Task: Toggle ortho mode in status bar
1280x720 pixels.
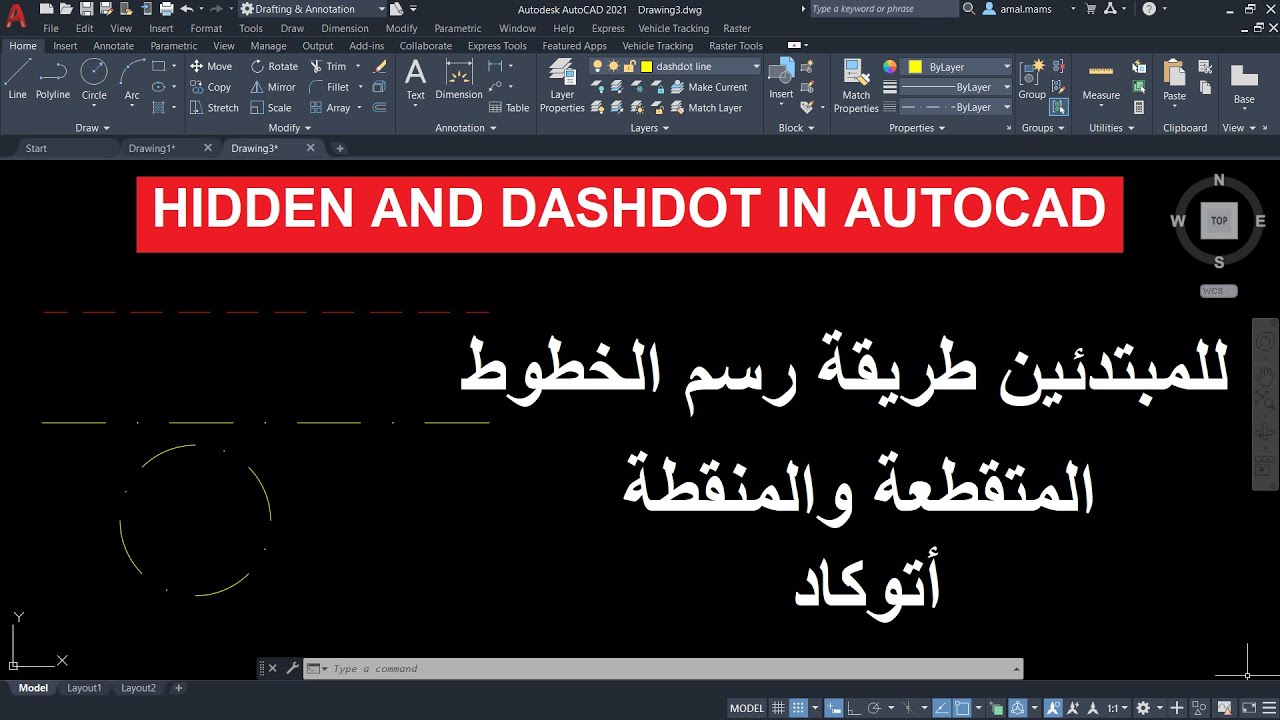Action: click(x=852, y=708)
